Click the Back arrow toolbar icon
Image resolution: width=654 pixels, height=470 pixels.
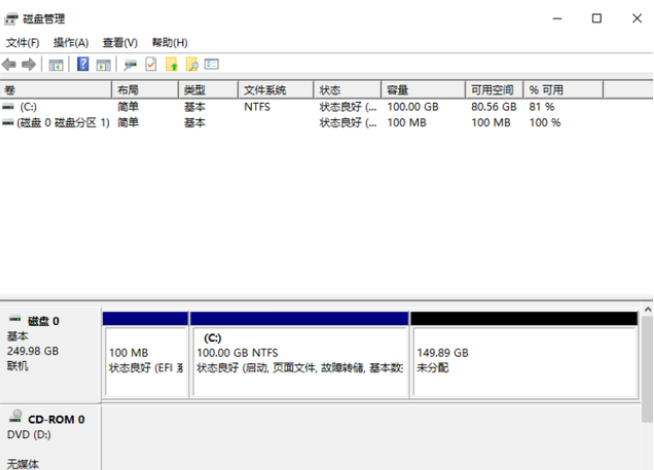tap(10, 64)
